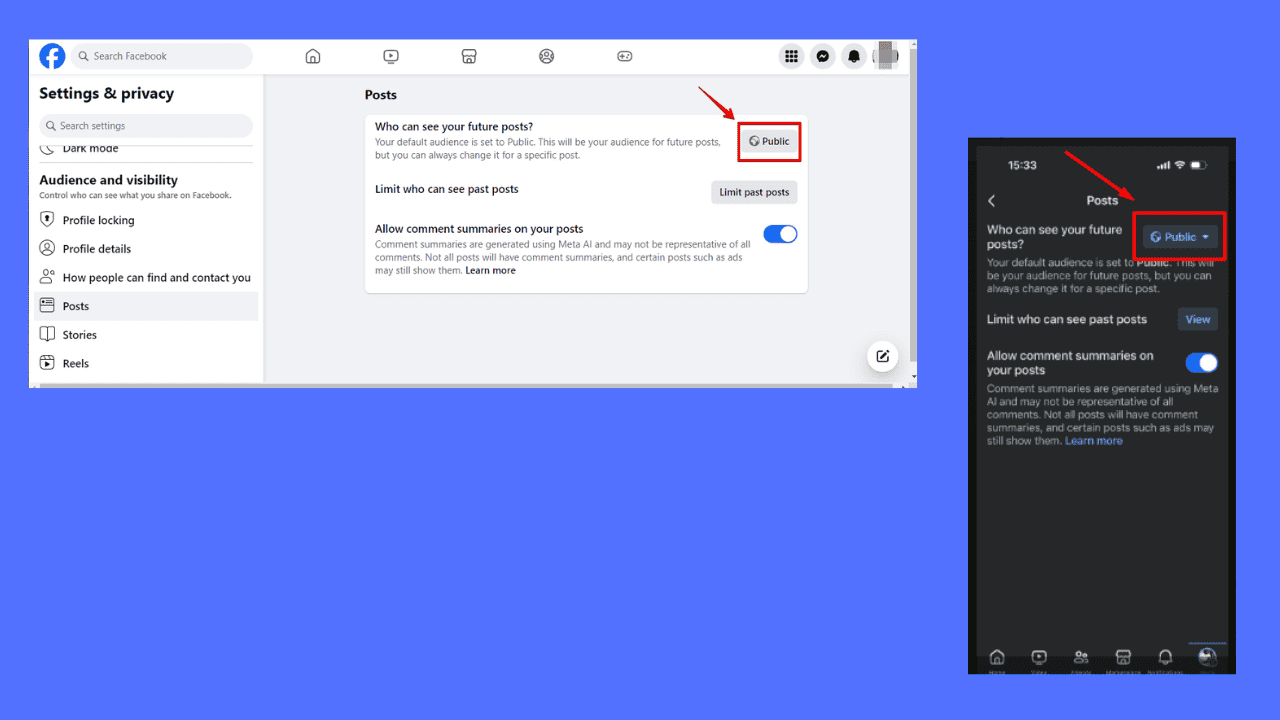Viewport: 1280px width, 720px height.
Task: Click 'Who can see your future posts?' on desktop
Action: [x=454, y=127]
